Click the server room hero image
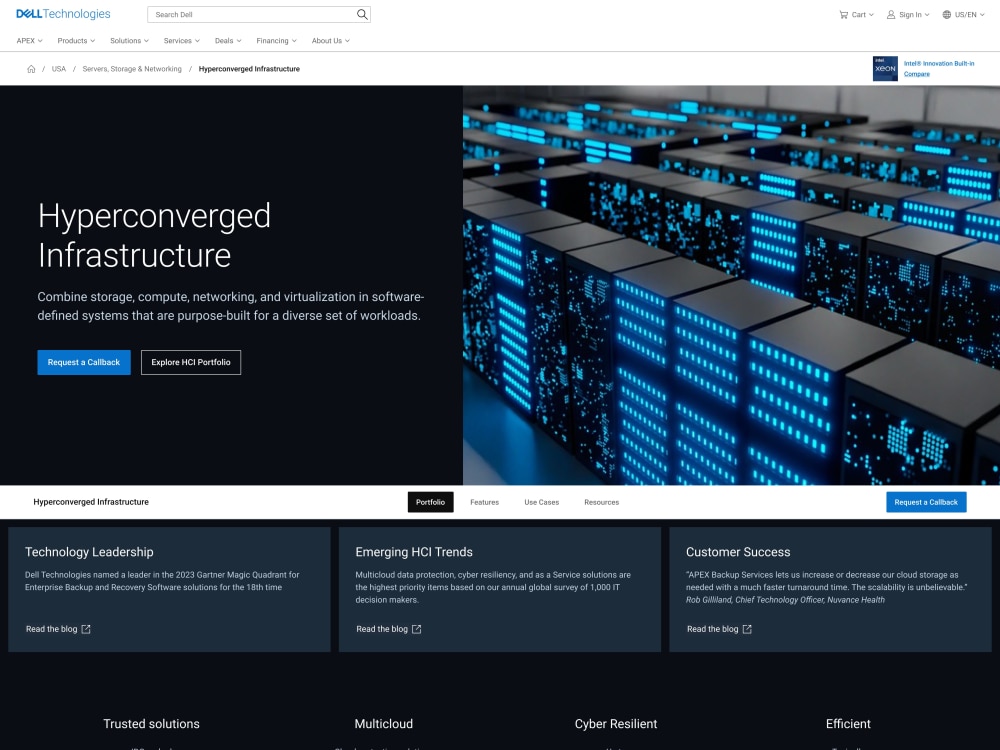Screen dimensions: 1000x750 [731, 285]
